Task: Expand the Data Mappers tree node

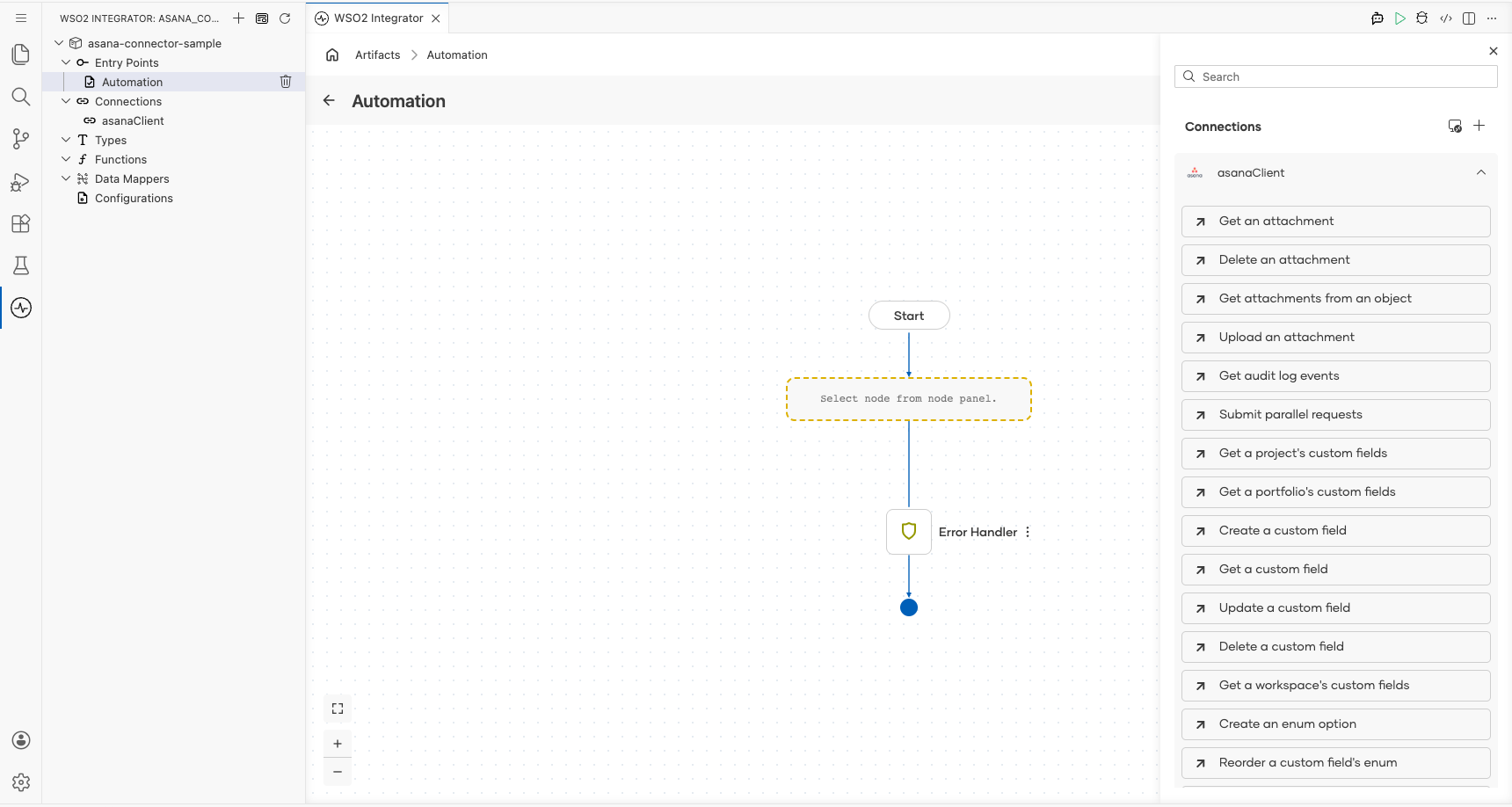Action: click(66, 178)
